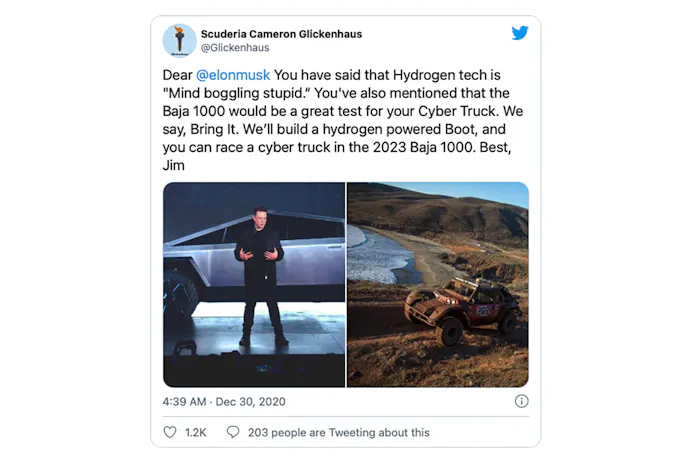
Task: Open the @elonmusk mention link
Action: tap(233, 75)
